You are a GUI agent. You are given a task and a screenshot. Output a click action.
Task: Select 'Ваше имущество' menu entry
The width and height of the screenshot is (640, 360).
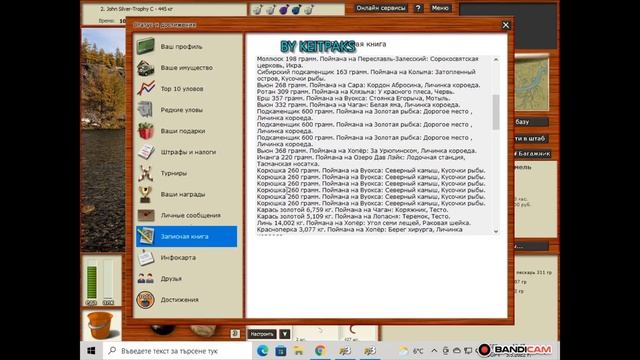187,68
